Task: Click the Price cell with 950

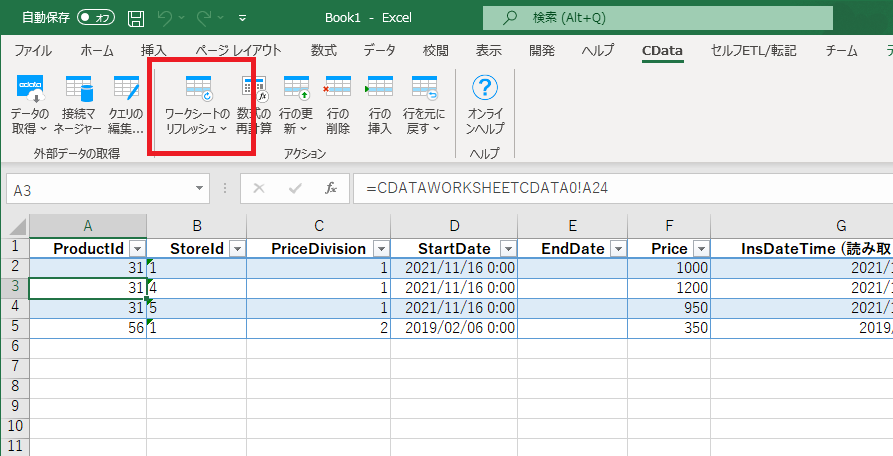Action: click(x=669, y=308)
